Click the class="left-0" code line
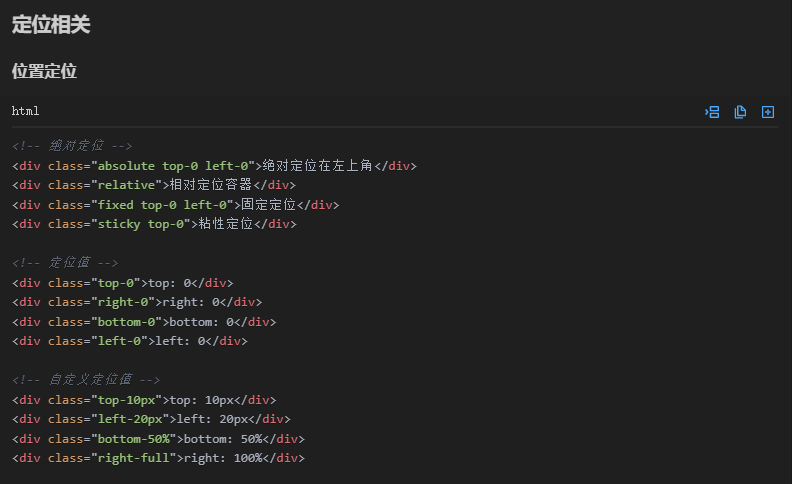Image resolution: width=792 pixels, height=484 pixels. pos(129,341)
